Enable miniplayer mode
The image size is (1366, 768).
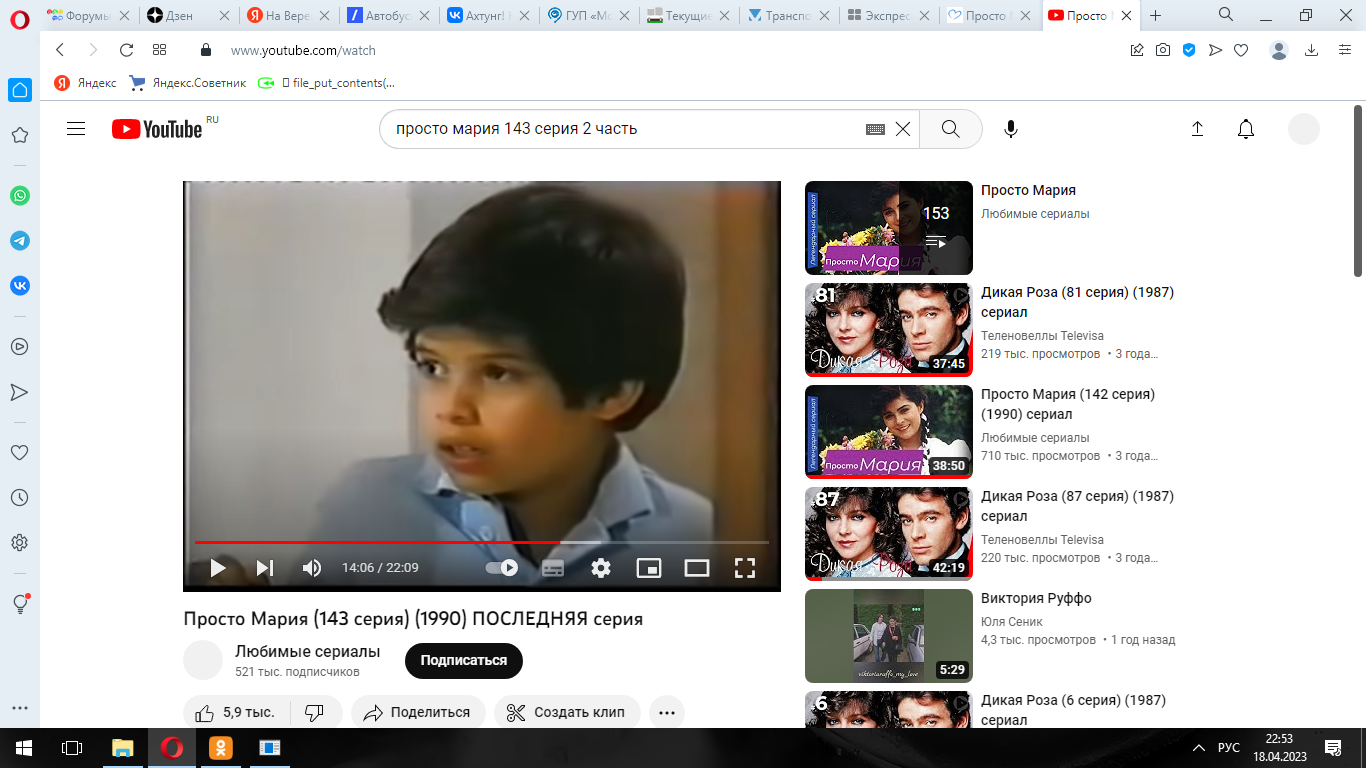click(649, 568)
